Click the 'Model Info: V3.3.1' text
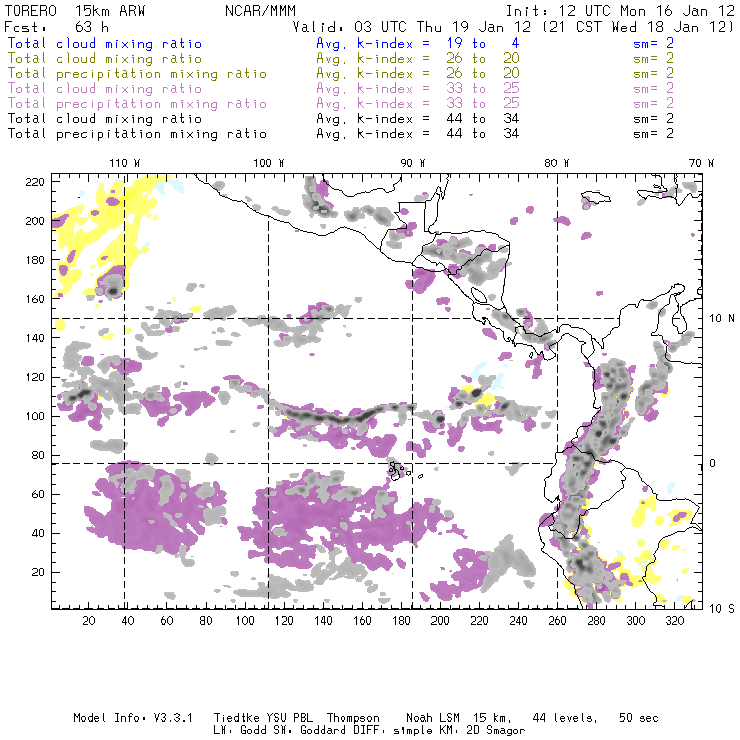The image size is (740, 740). pos(133,718)
